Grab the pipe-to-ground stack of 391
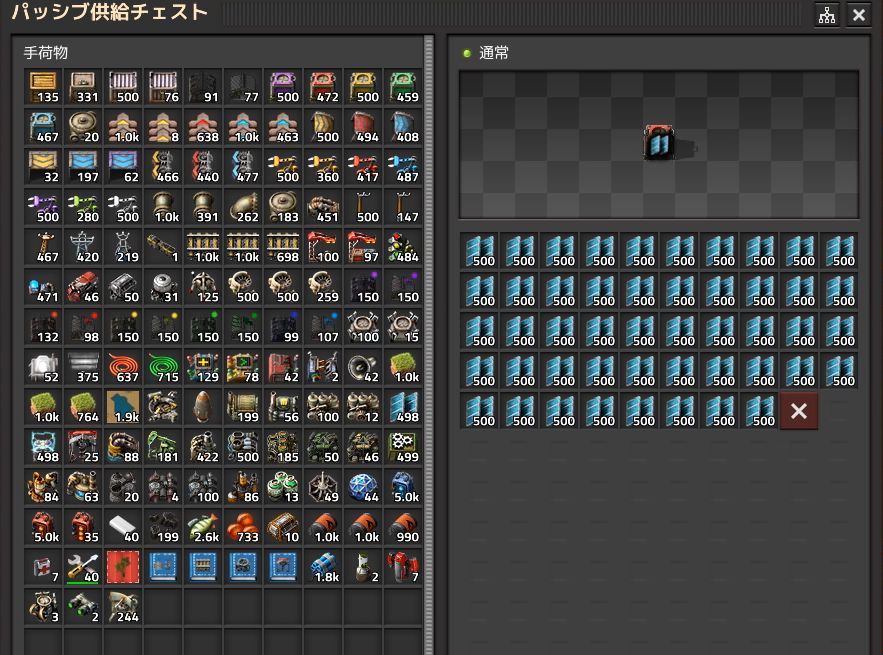The image size is (883, 655). pyautogui.click(x=203, y=207)
